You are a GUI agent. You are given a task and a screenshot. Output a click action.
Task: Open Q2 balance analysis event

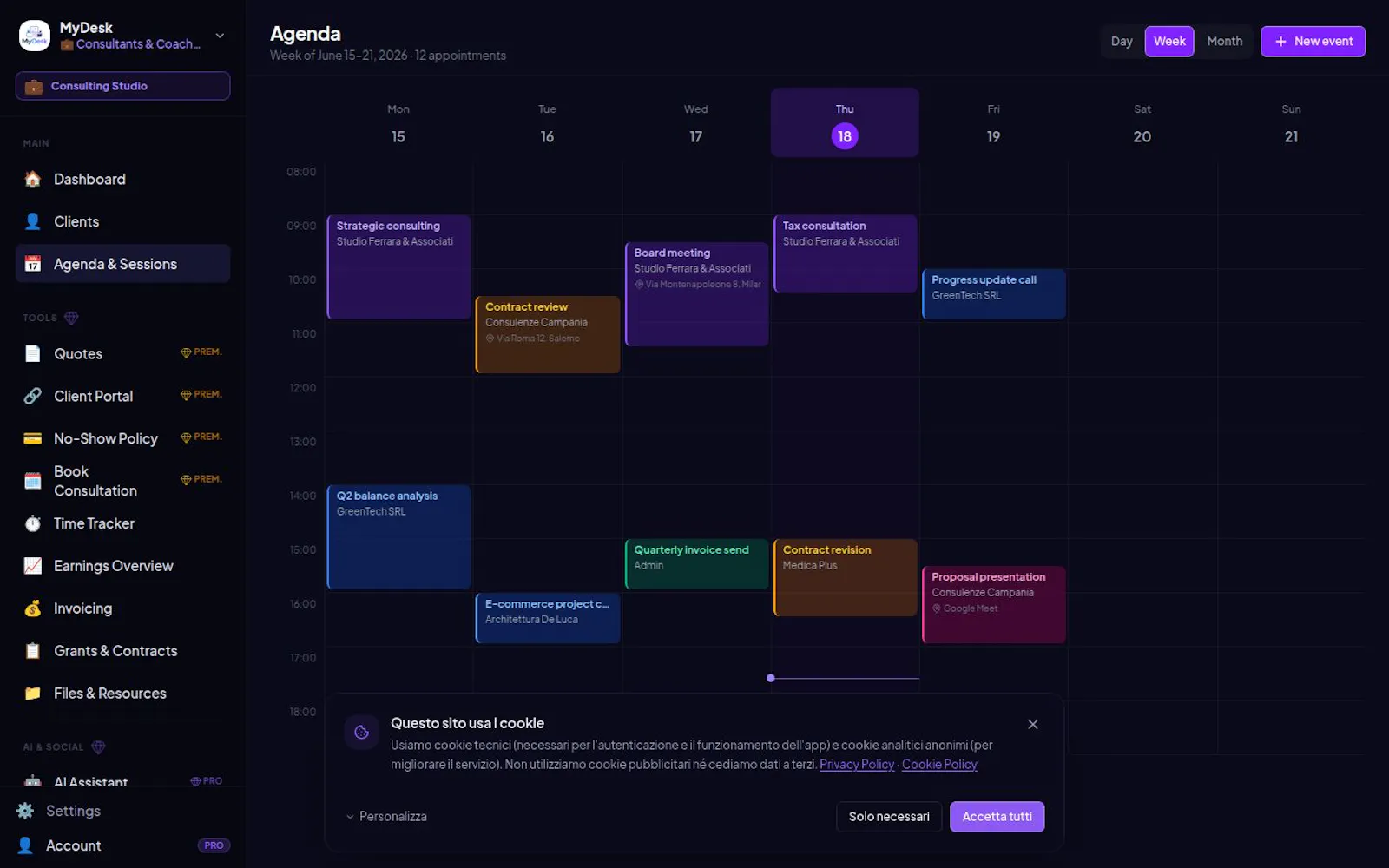[398, 537]
